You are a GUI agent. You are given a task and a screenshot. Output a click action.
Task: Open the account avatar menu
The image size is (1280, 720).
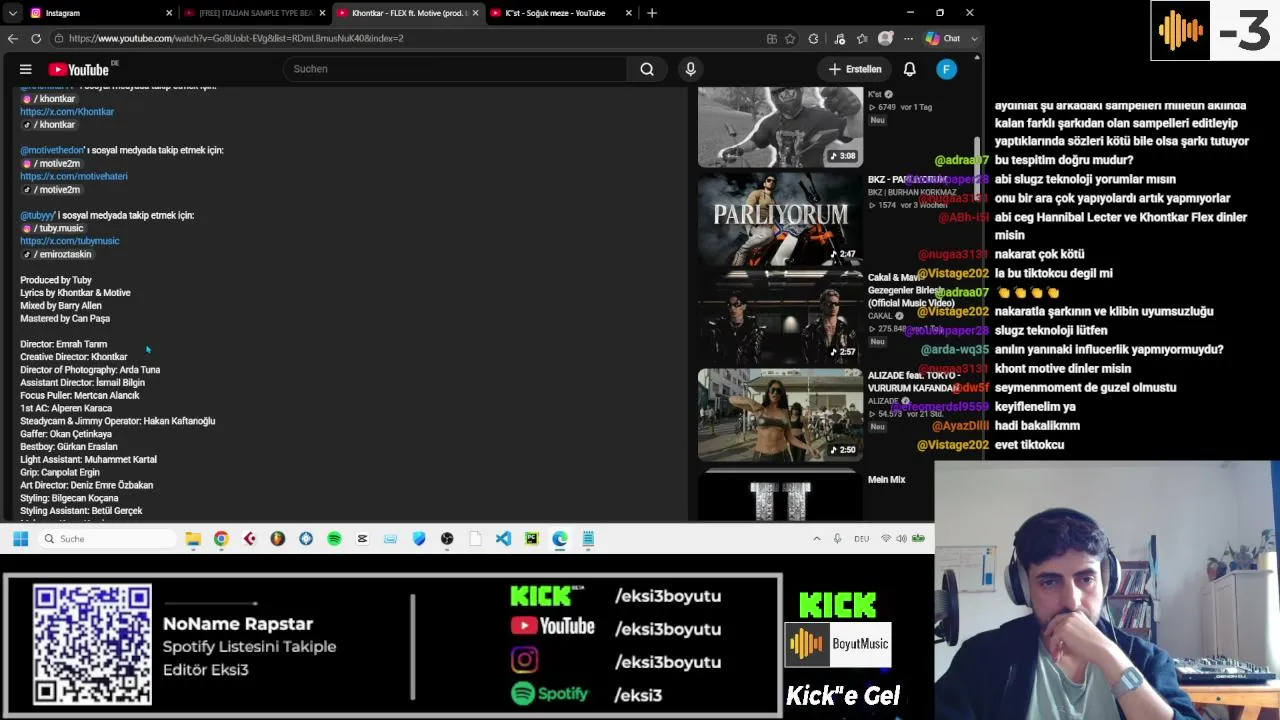[947, 69]
